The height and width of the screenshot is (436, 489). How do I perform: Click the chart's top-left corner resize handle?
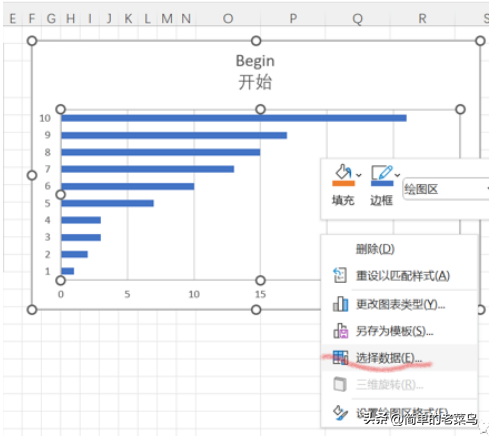(32, 41)
